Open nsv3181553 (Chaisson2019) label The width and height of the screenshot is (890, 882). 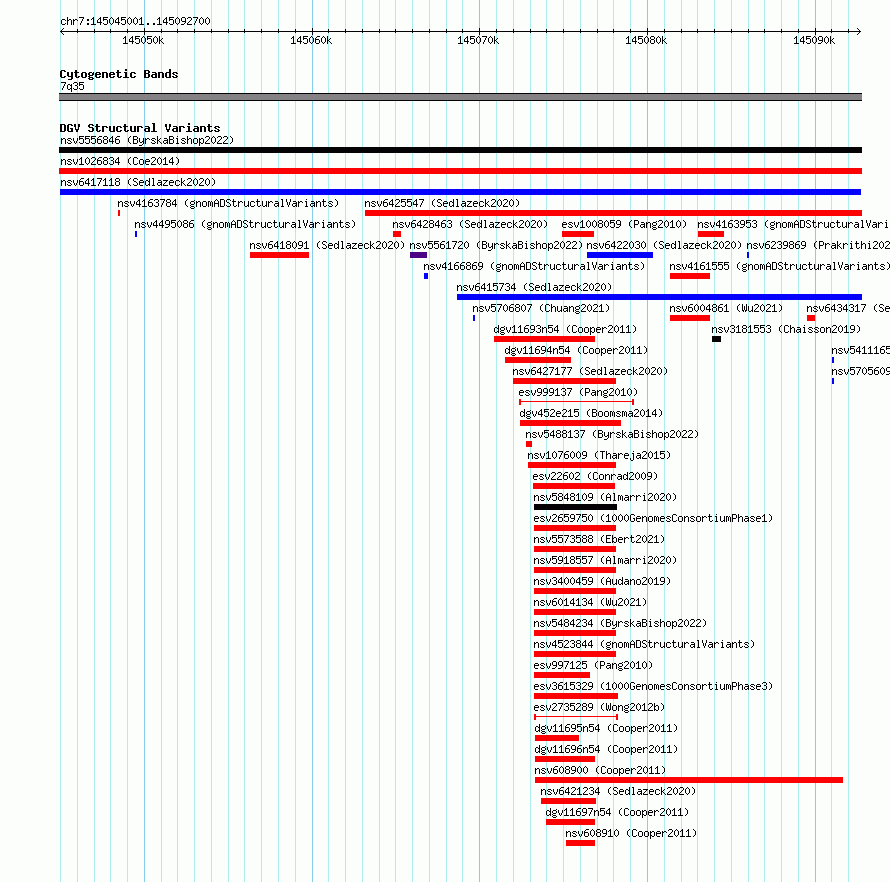(786, 329)
